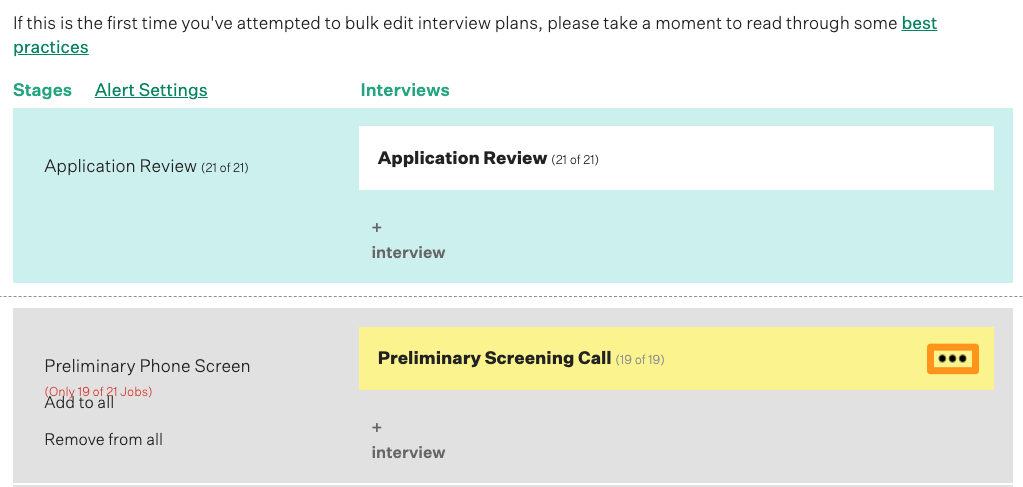Open Alert Settings
This screenshot has height=487, width=1023.
point(151,90)
